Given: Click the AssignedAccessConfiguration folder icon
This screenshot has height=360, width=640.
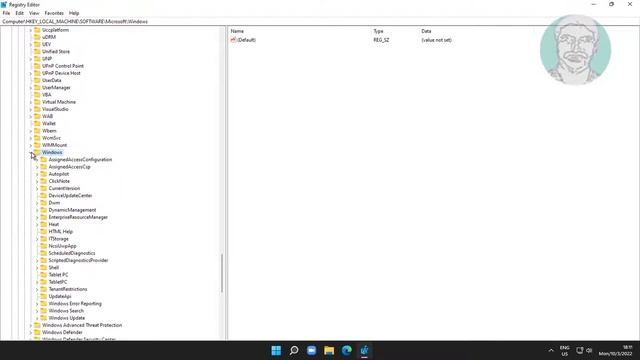Looking at the screenshot, I should (x=44, y=159).
